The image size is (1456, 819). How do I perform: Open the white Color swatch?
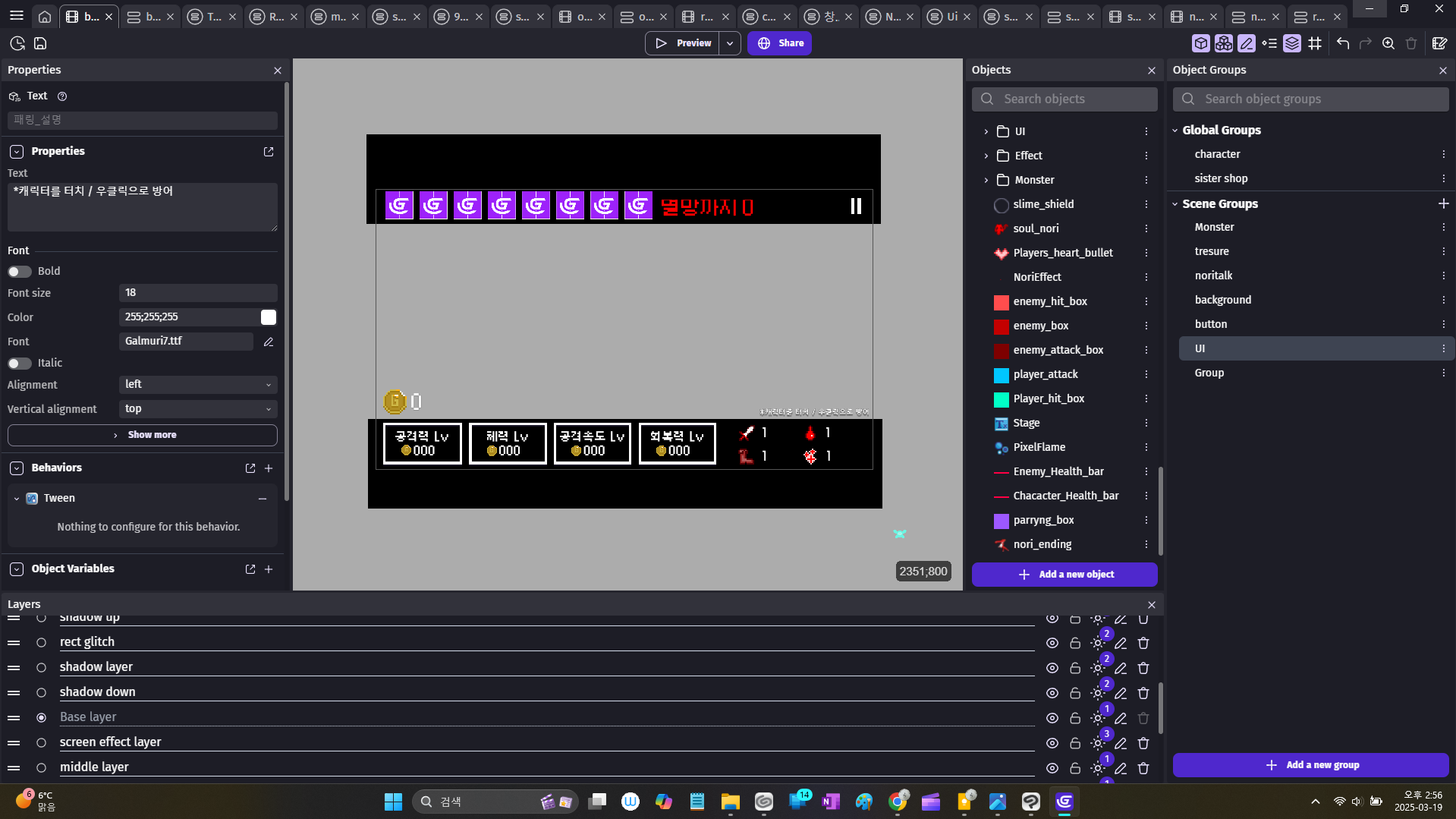[x=269, y=317]
